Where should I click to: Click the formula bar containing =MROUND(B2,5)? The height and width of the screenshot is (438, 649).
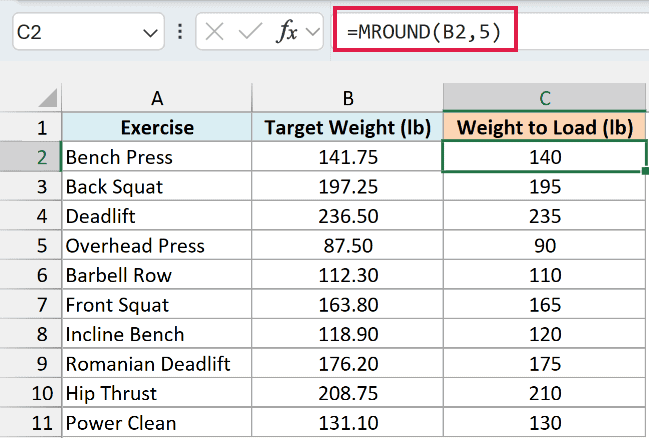pyautogui.click(x=491, y=31)
